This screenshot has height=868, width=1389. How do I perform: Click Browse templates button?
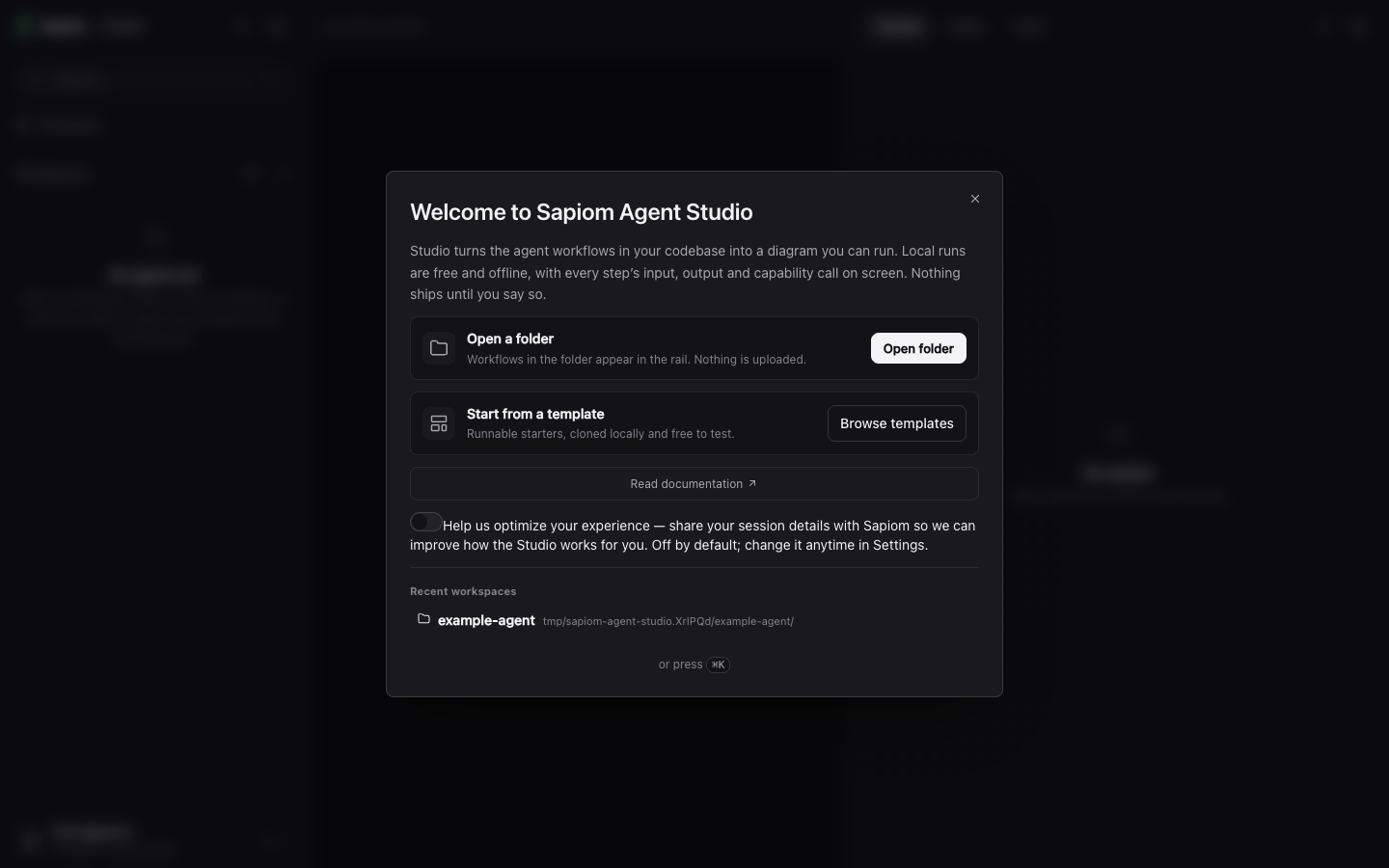(896, 423)
